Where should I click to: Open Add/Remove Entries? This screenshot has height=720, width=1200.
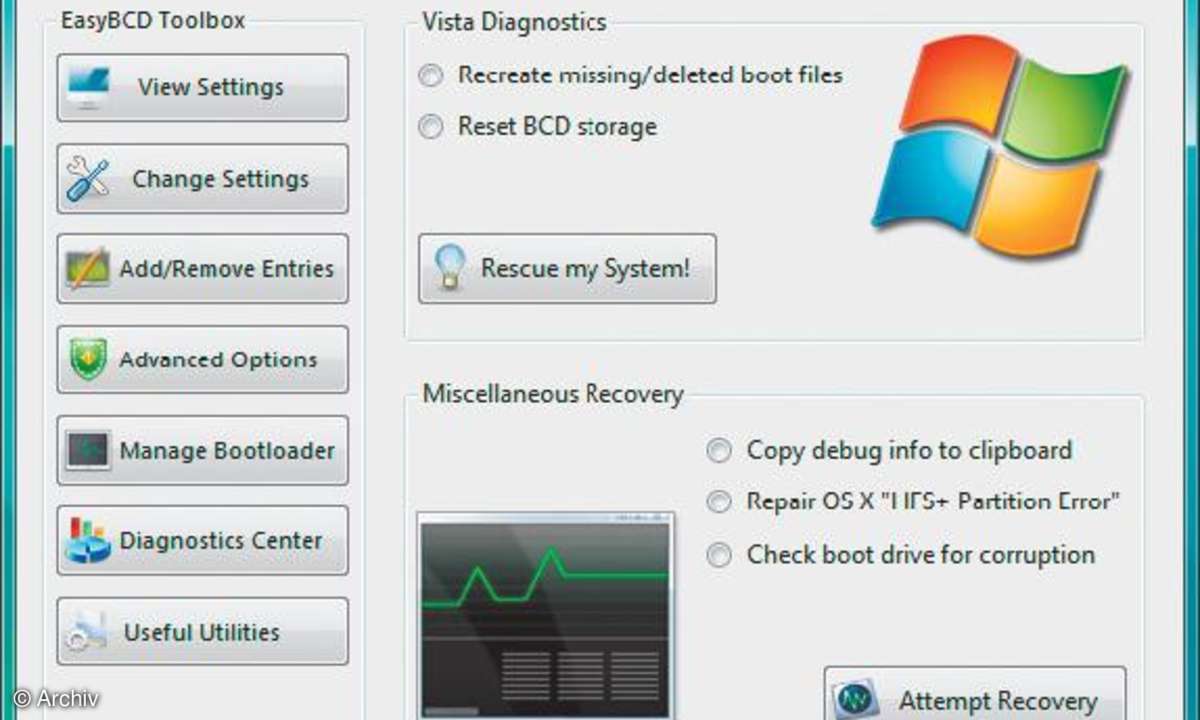(x=203, y=269)
